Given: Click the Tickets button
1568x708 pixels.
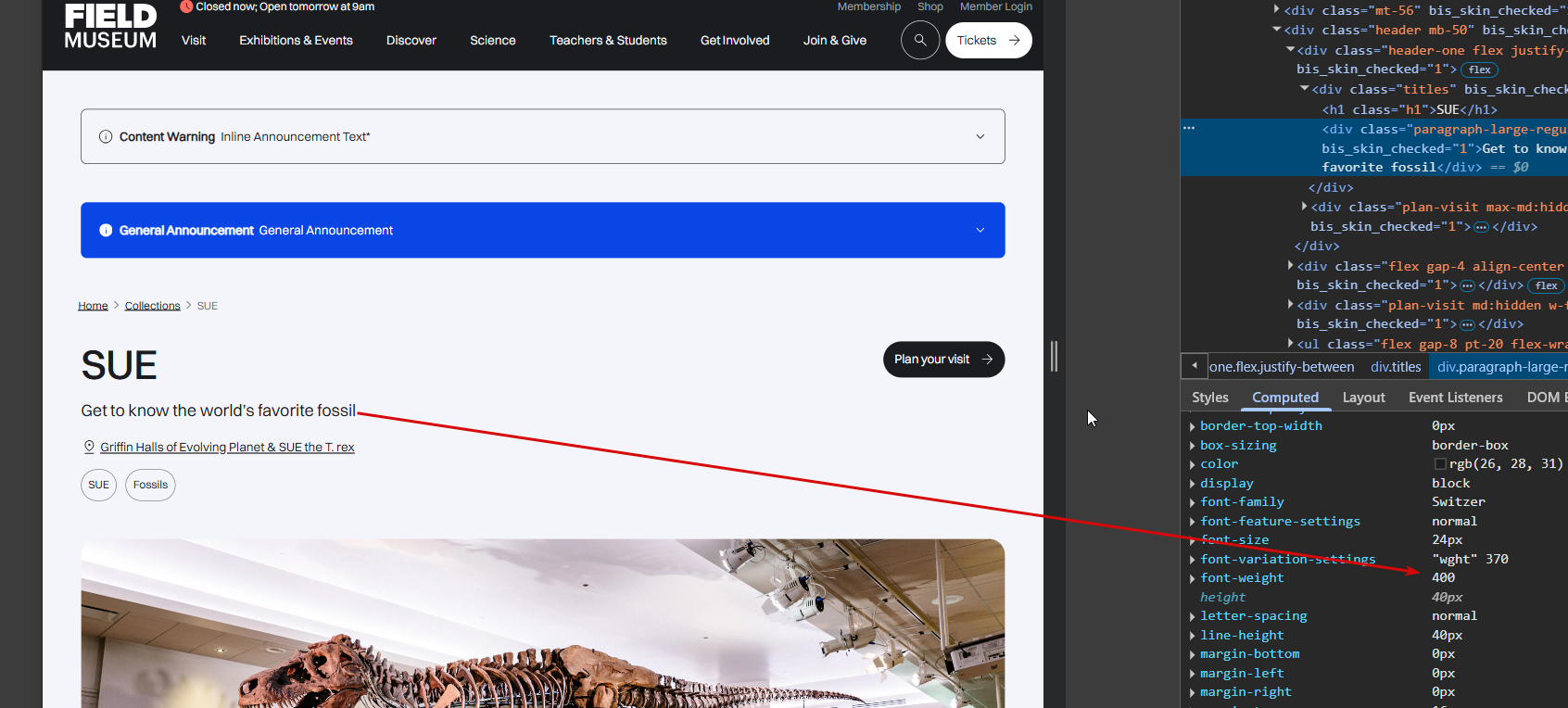Looking at the screenshot, I should [x=989, y=41].
